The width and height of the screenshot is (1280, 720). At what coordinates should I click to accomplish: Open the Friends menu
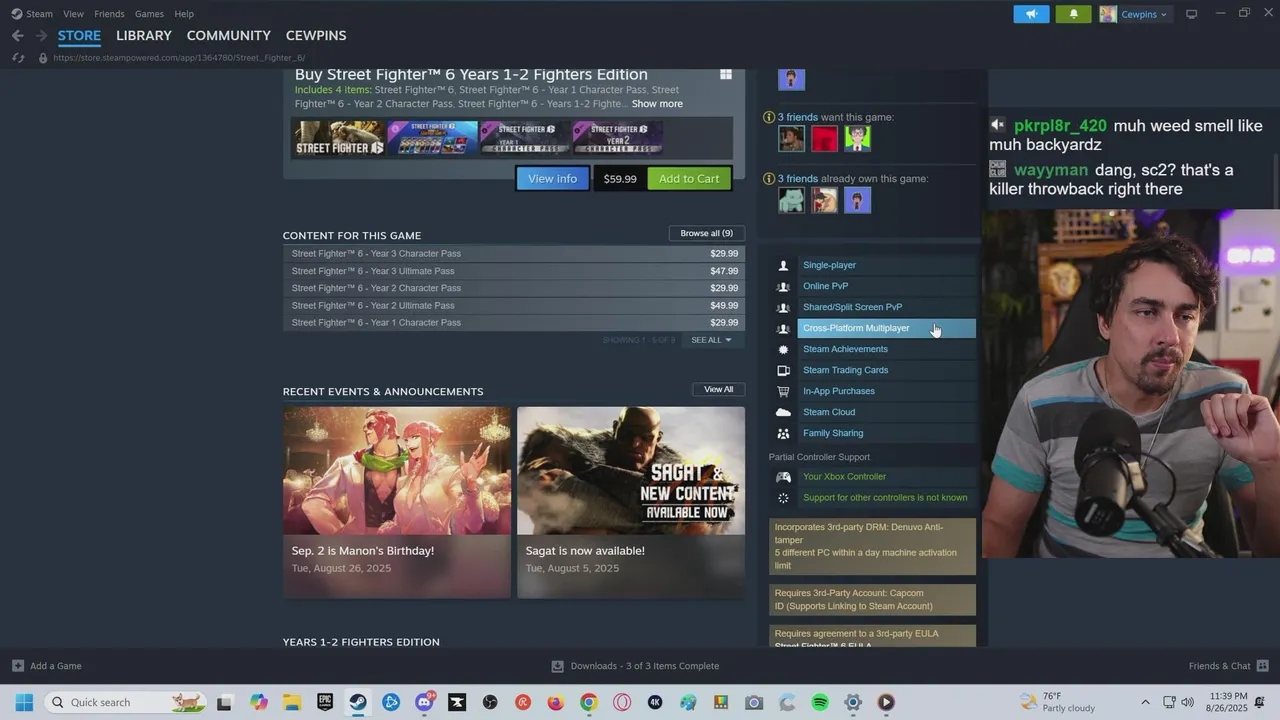pyautogui.click(x=109, y=14)
